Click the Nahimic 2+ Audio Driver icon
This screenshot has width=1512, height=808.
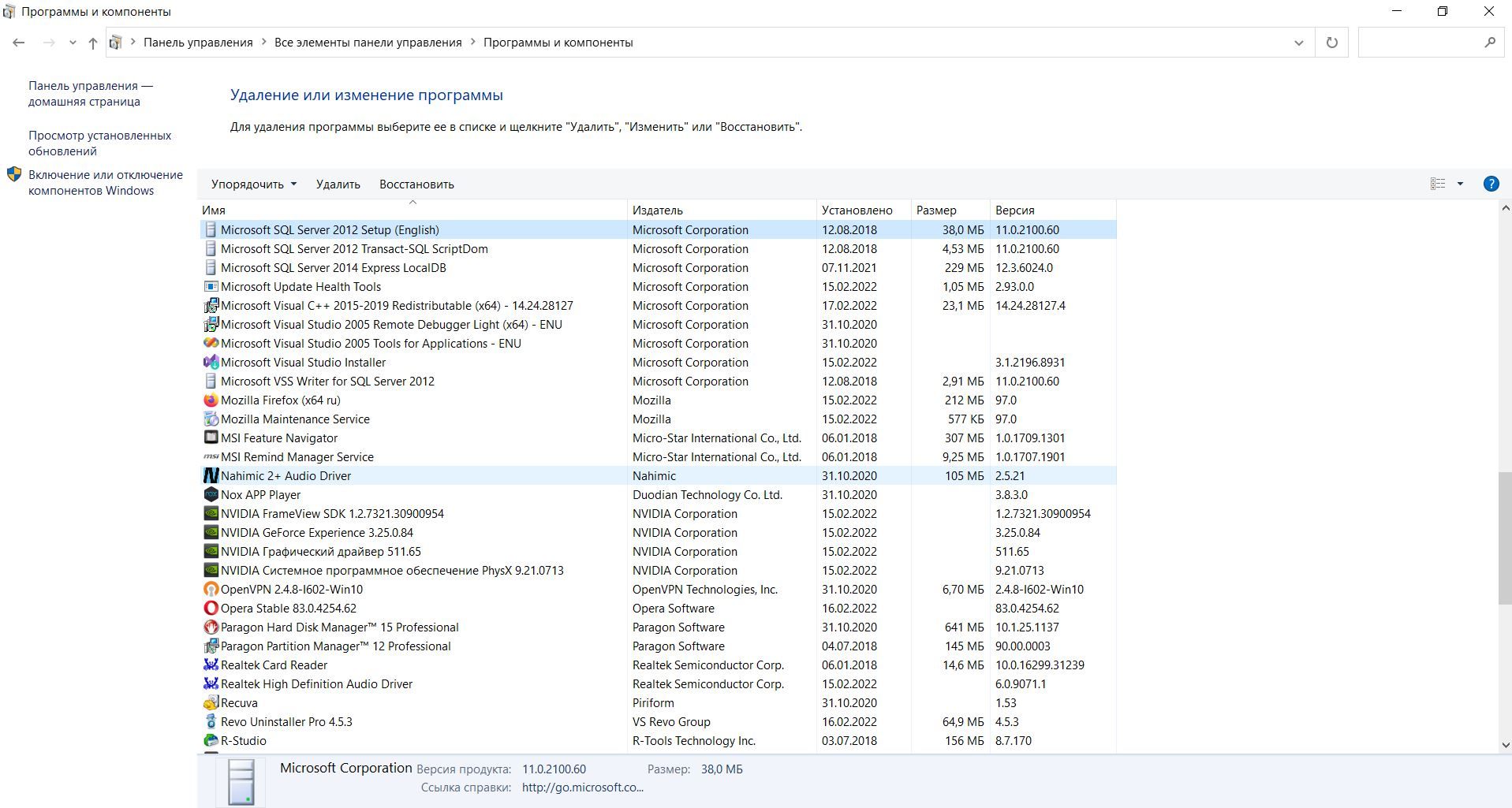click(x=211, y=476)
